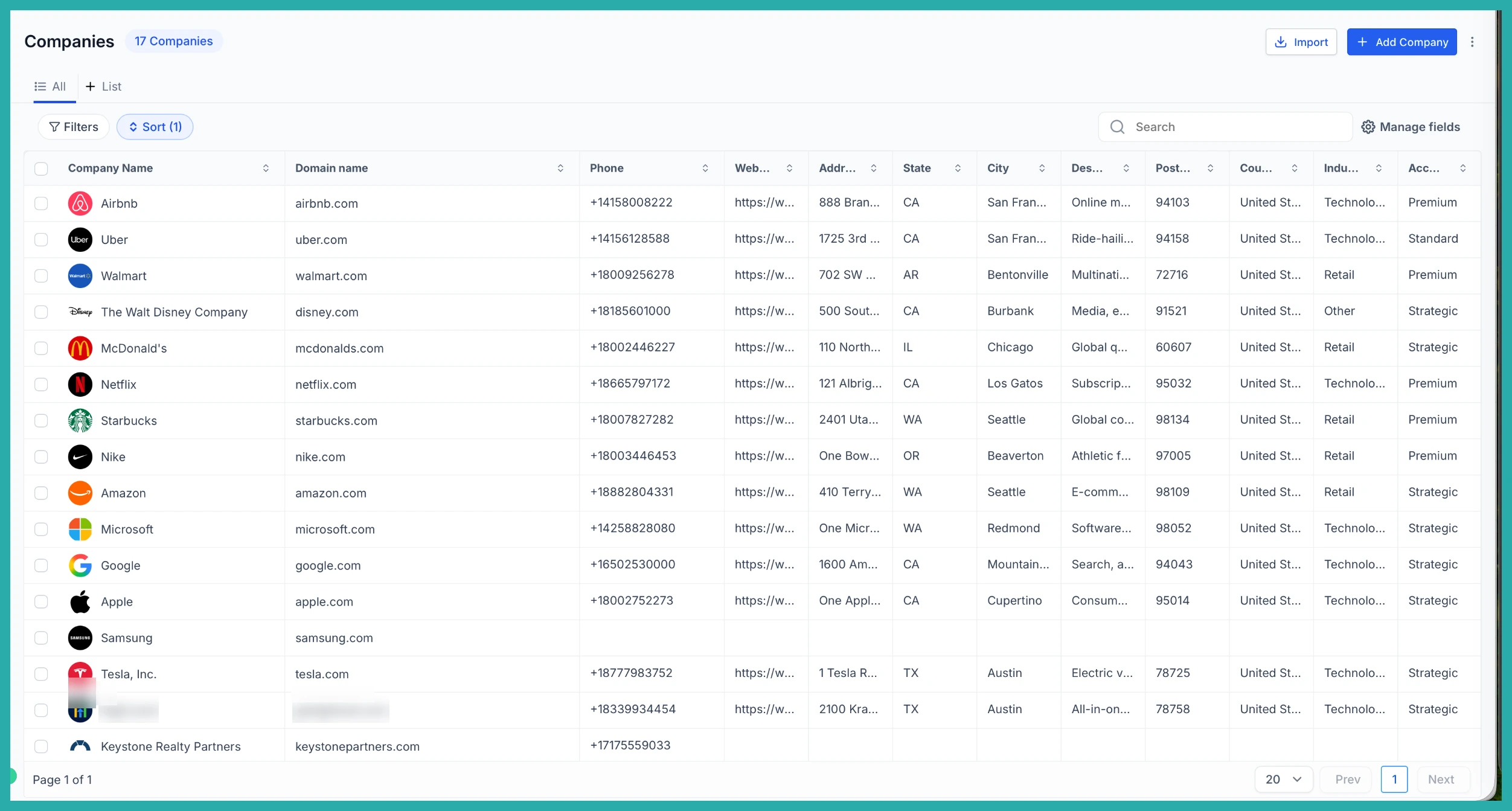Screen dimensions: 1512x811
Task: Add a new List tab
Action: [x=103, y=86]
